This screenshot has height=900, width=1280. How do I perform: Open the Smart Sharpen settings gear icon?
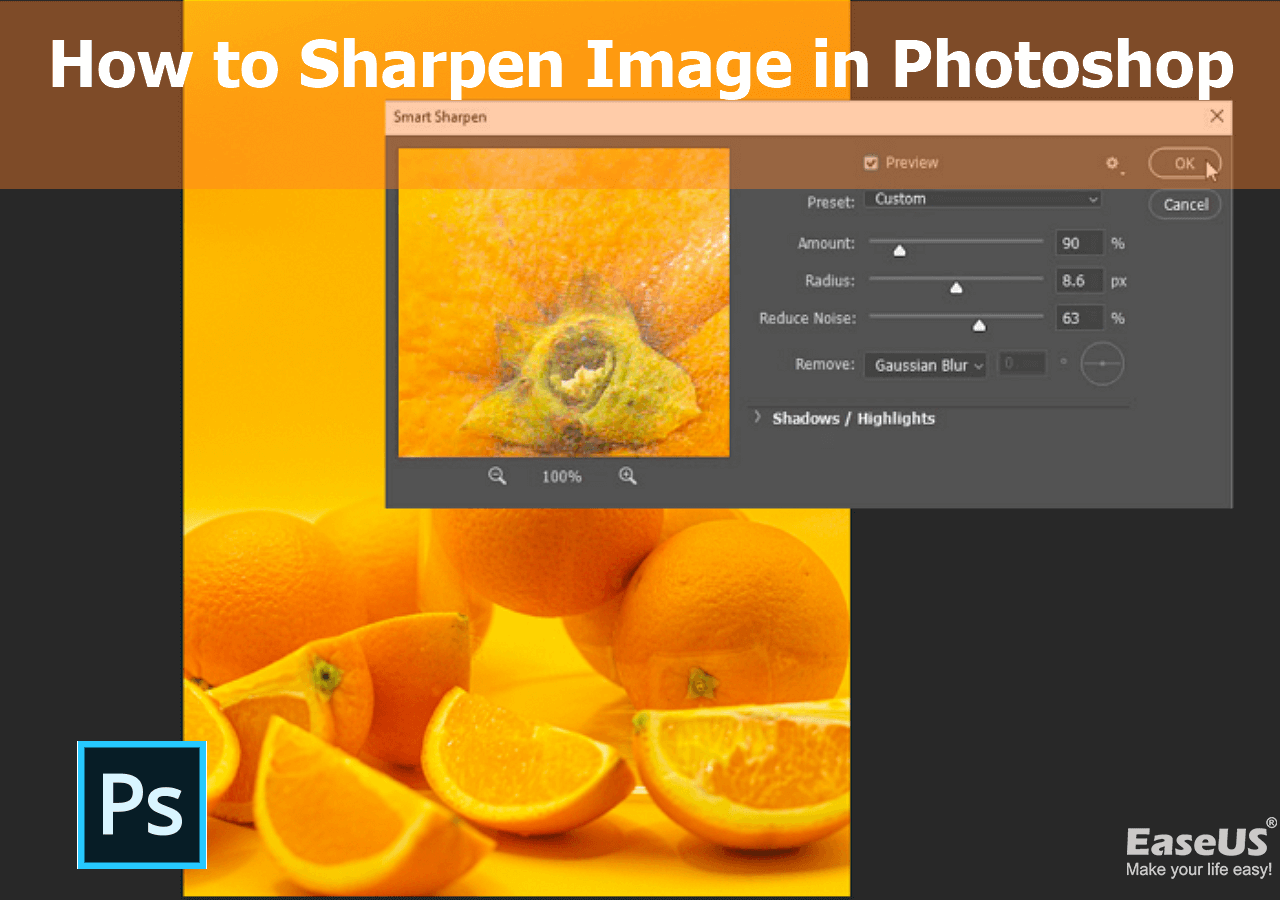(x=1113, y=163)
